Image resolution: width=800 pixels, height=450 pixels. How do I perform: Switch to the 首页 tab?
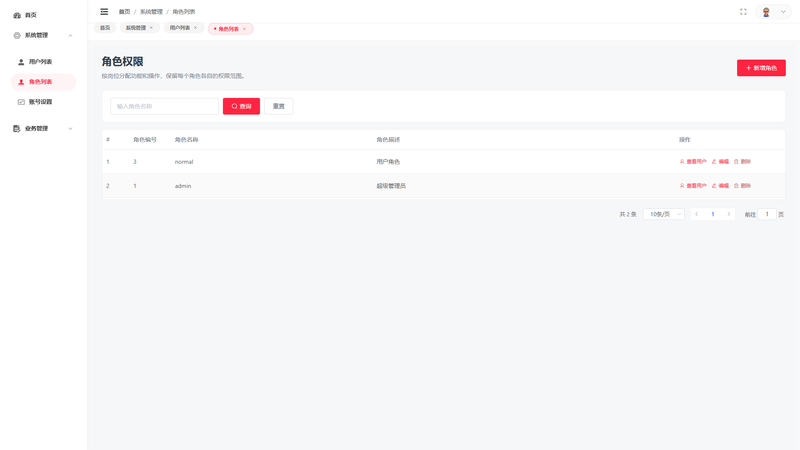[x=105, y=28]
